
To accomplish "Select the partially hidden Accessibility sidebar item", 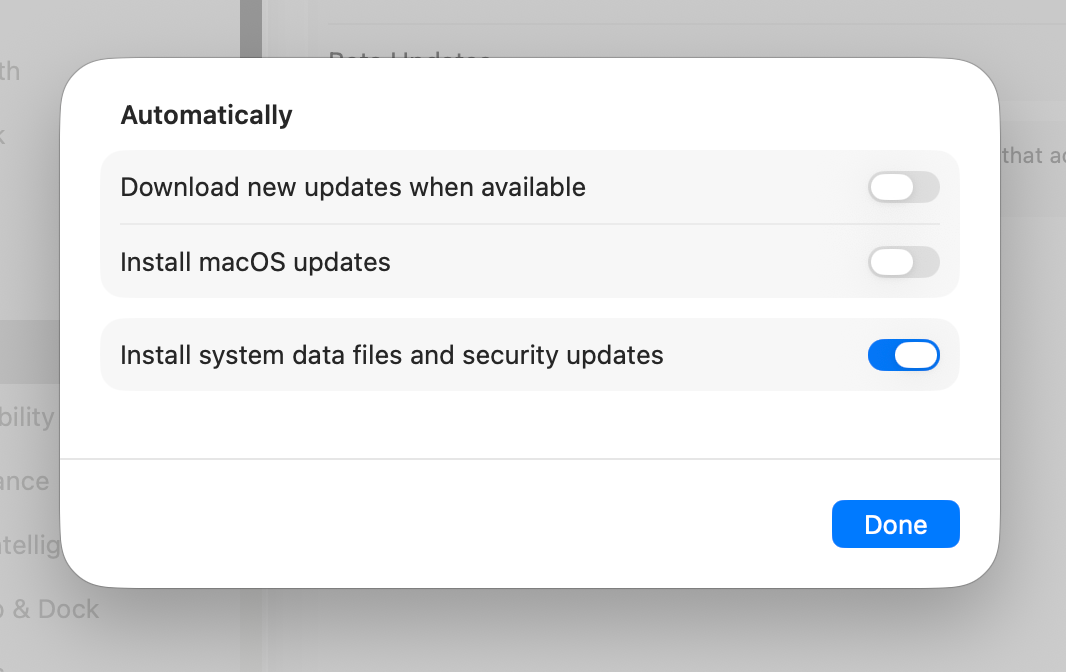I will pyautogui.click(x=28, y=417).
